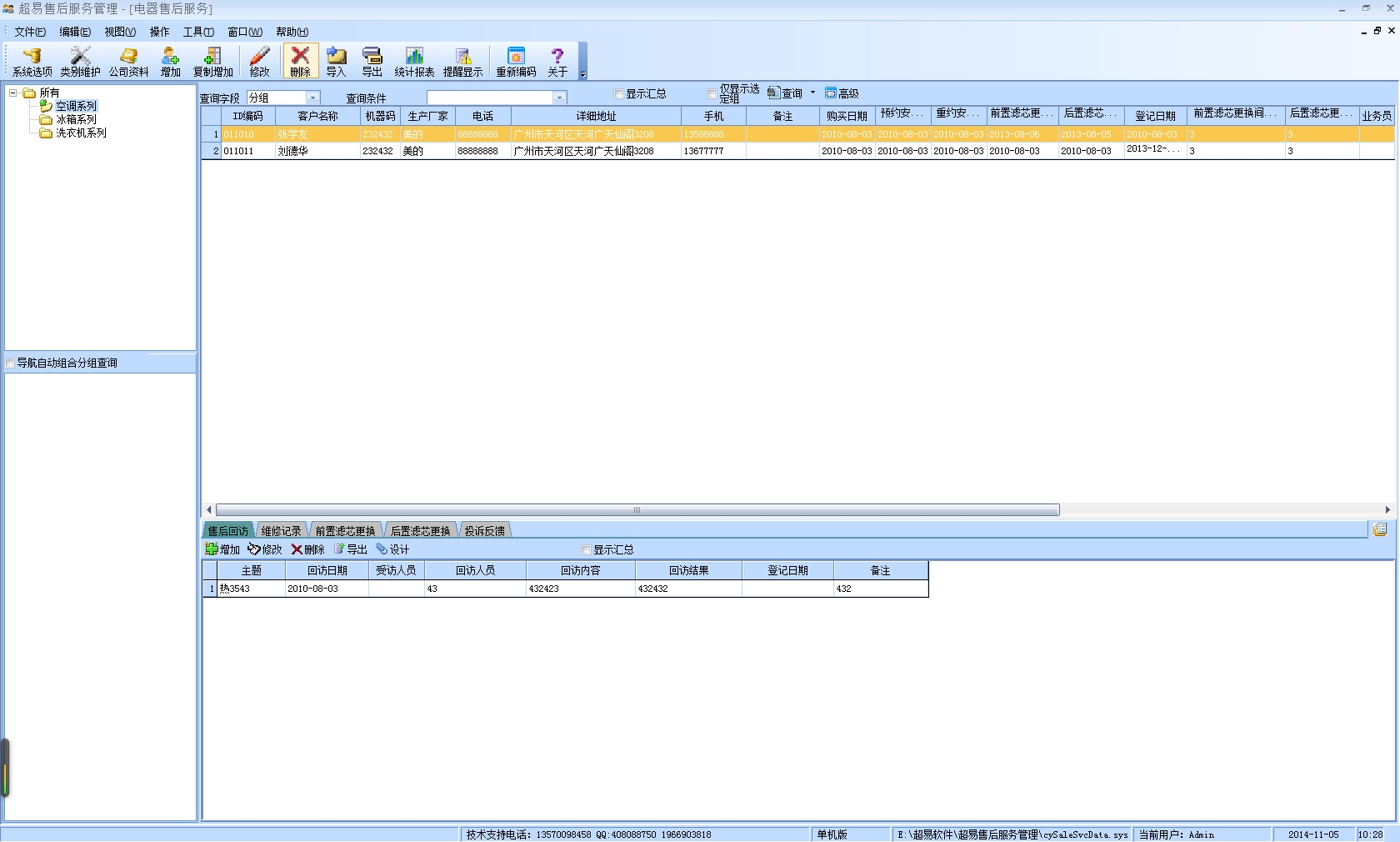Open the 工具 menu
Screen dimensions: 1400x842
coord(198,32)
